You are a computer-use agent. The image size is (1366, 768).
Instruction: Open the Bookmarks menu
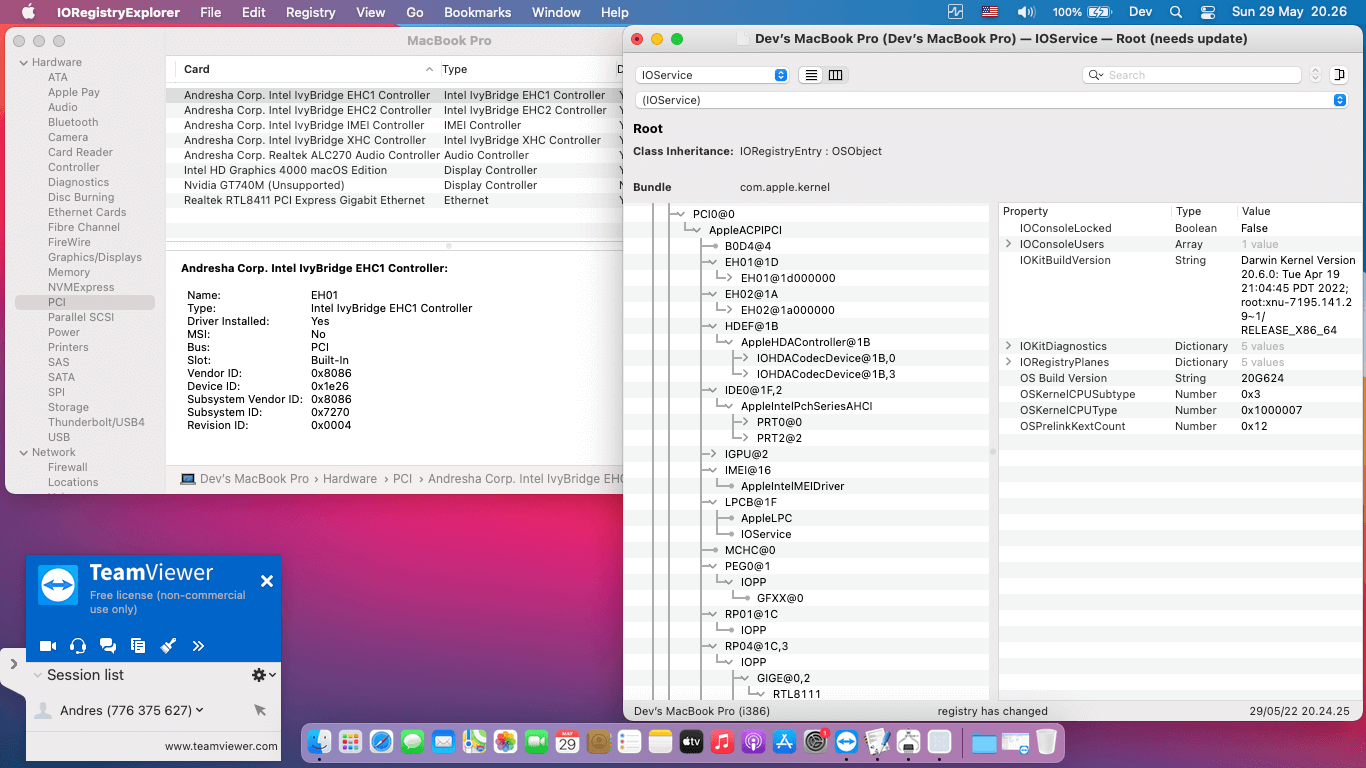click(x=477, y=12)
